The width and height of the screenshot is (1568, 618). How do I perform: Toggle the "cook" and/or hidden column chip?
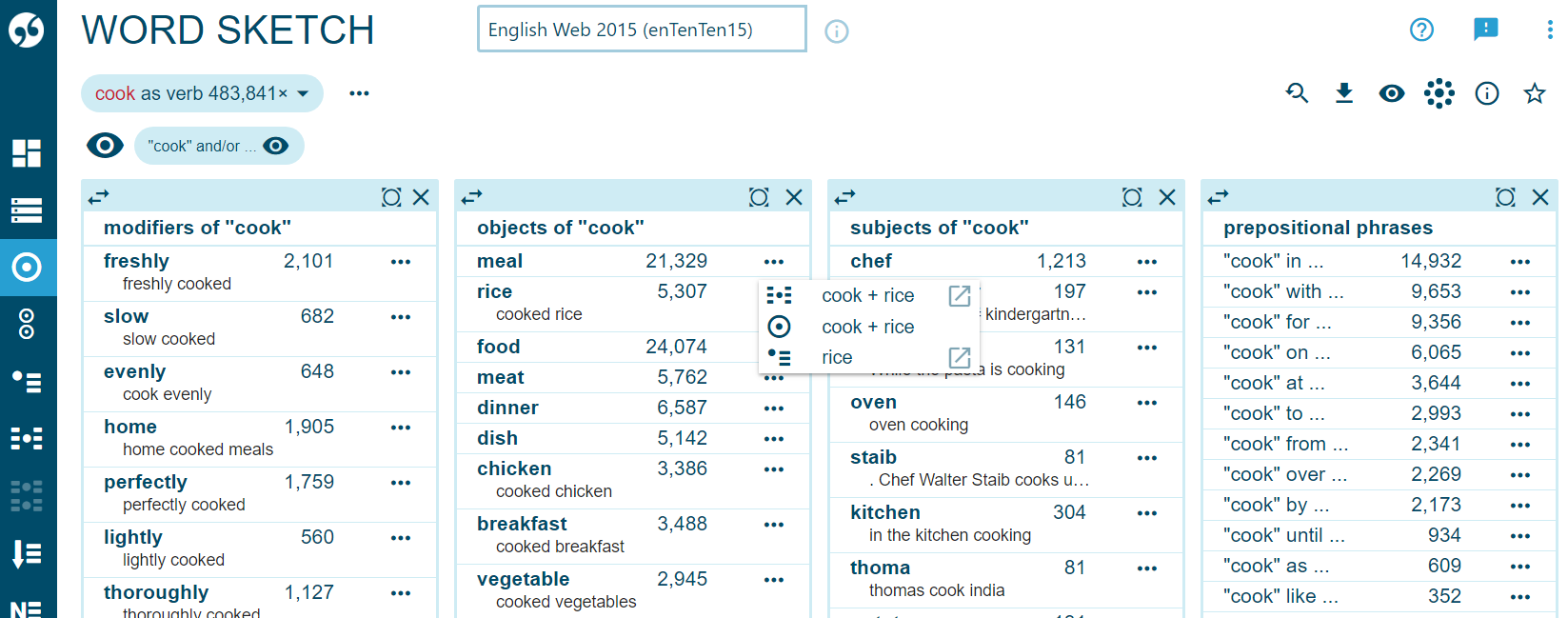click(x=219, y=146)
